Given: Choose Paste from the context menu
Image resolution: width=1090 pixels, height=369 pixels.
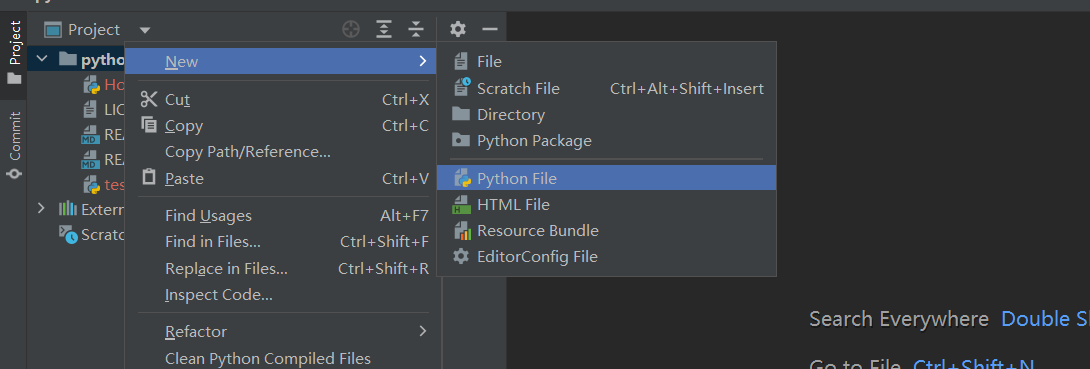Looking at the screenshot, I should (281, 179).
